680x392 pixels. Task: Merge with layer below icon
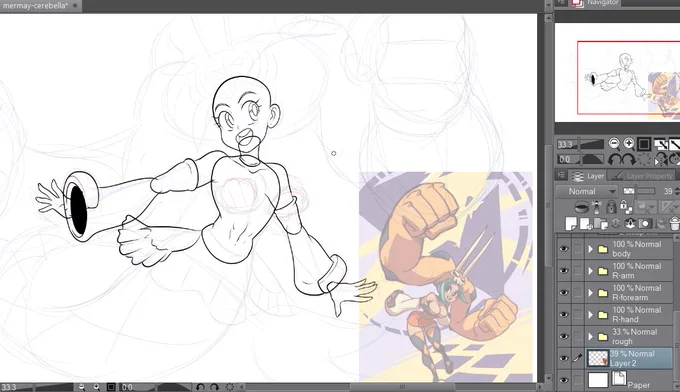630,224
